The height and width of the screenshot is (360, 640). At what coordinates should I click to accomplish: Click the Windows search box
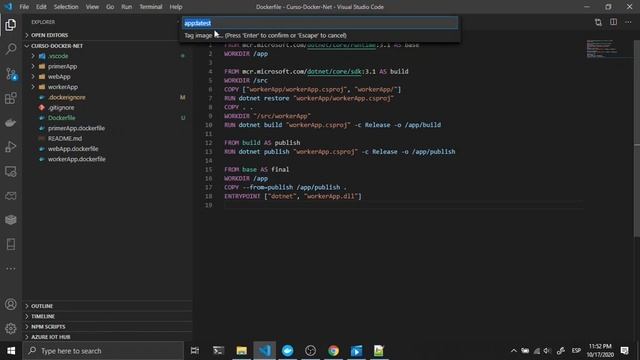point(103,351)
